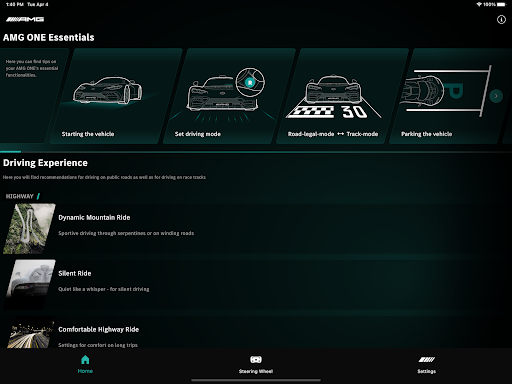Switch to the Steering Wheel tab
Image resolution: width=512 pixels, height=384 pixels.
tap(256, 364)
